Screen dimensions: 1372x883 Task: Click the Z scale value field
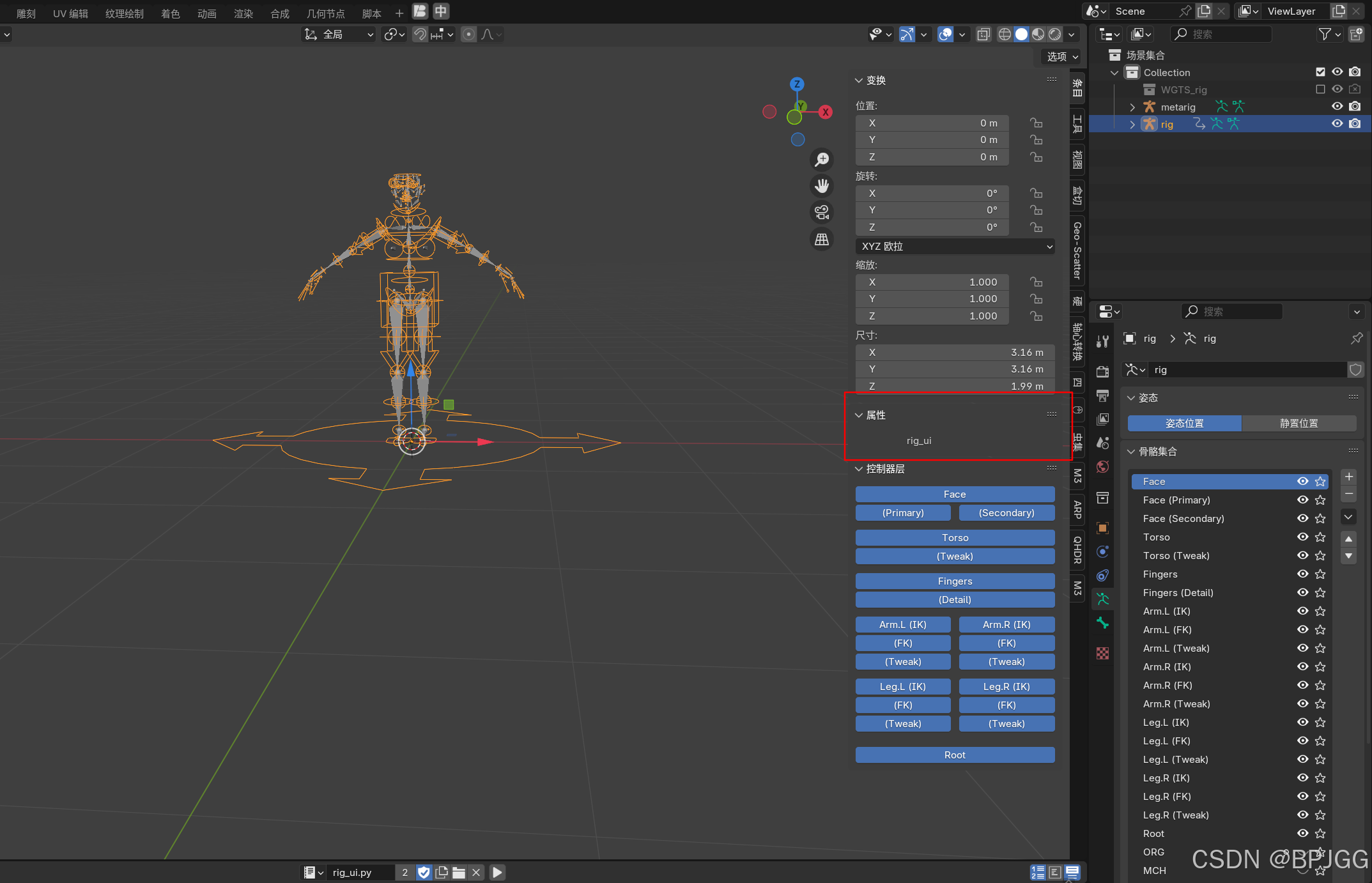[932, 316]
